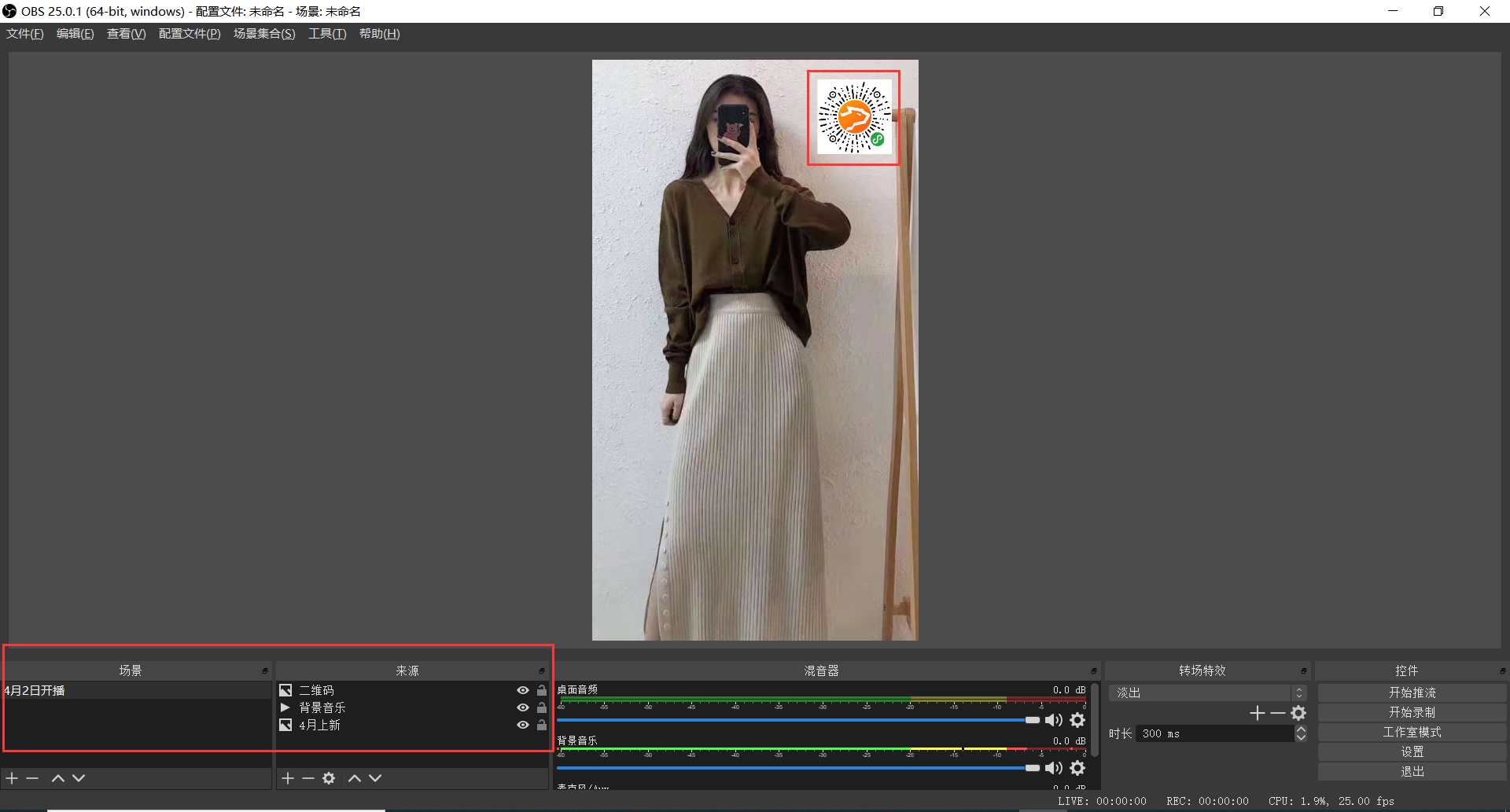
Task: Click the 开始推流 button
Action: pos(1412,693)
